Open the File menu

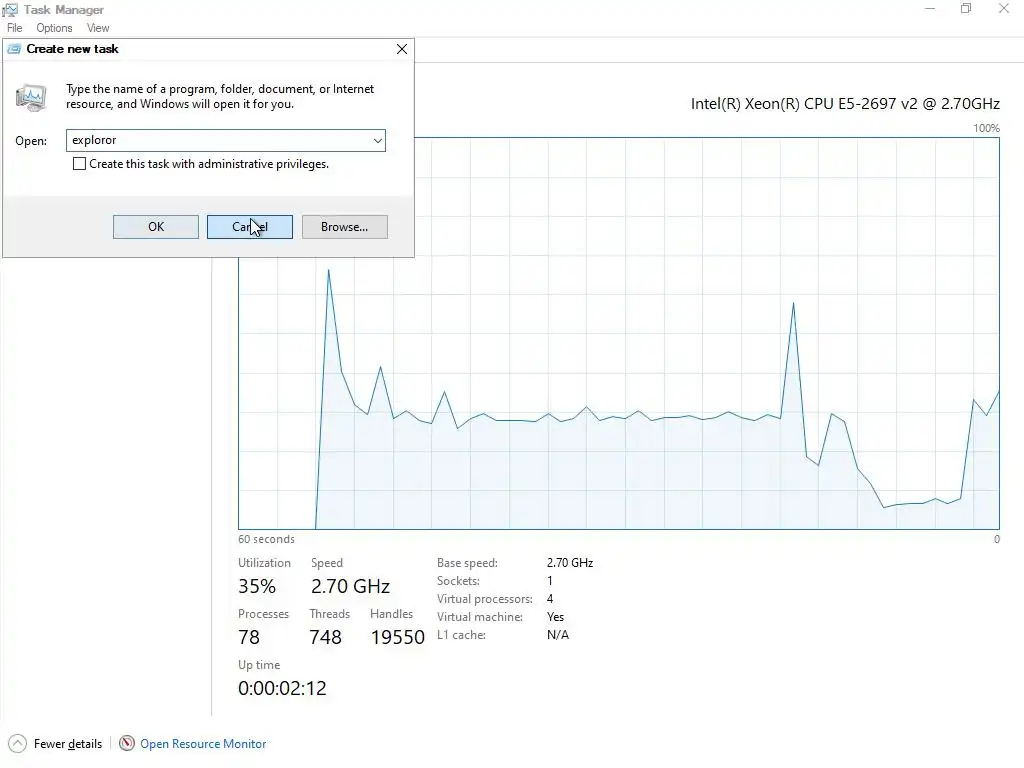pyautogui.click(x=14, y=28)
